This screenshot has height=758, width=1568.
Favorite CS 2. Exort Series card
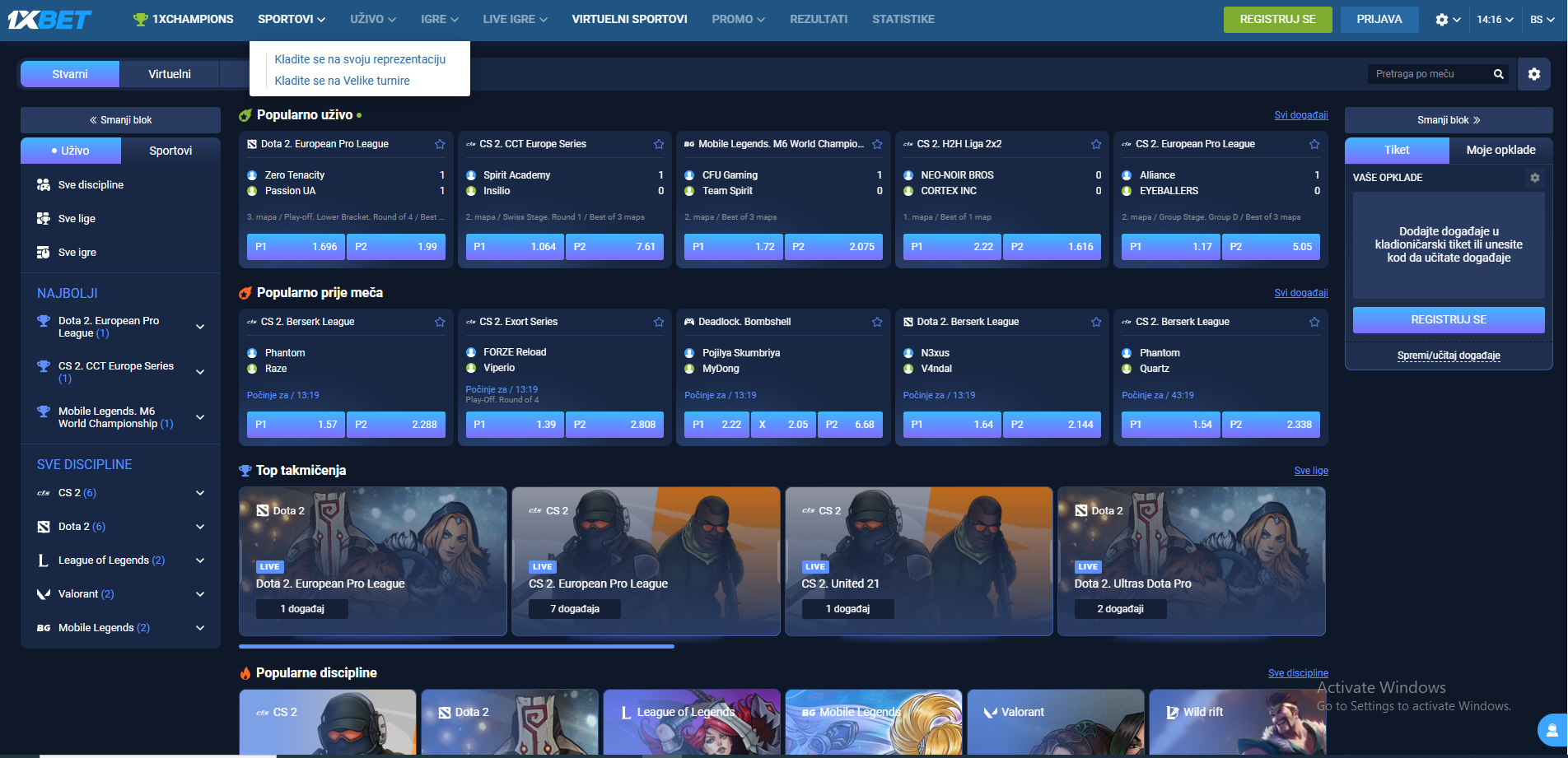click(659, 322)
